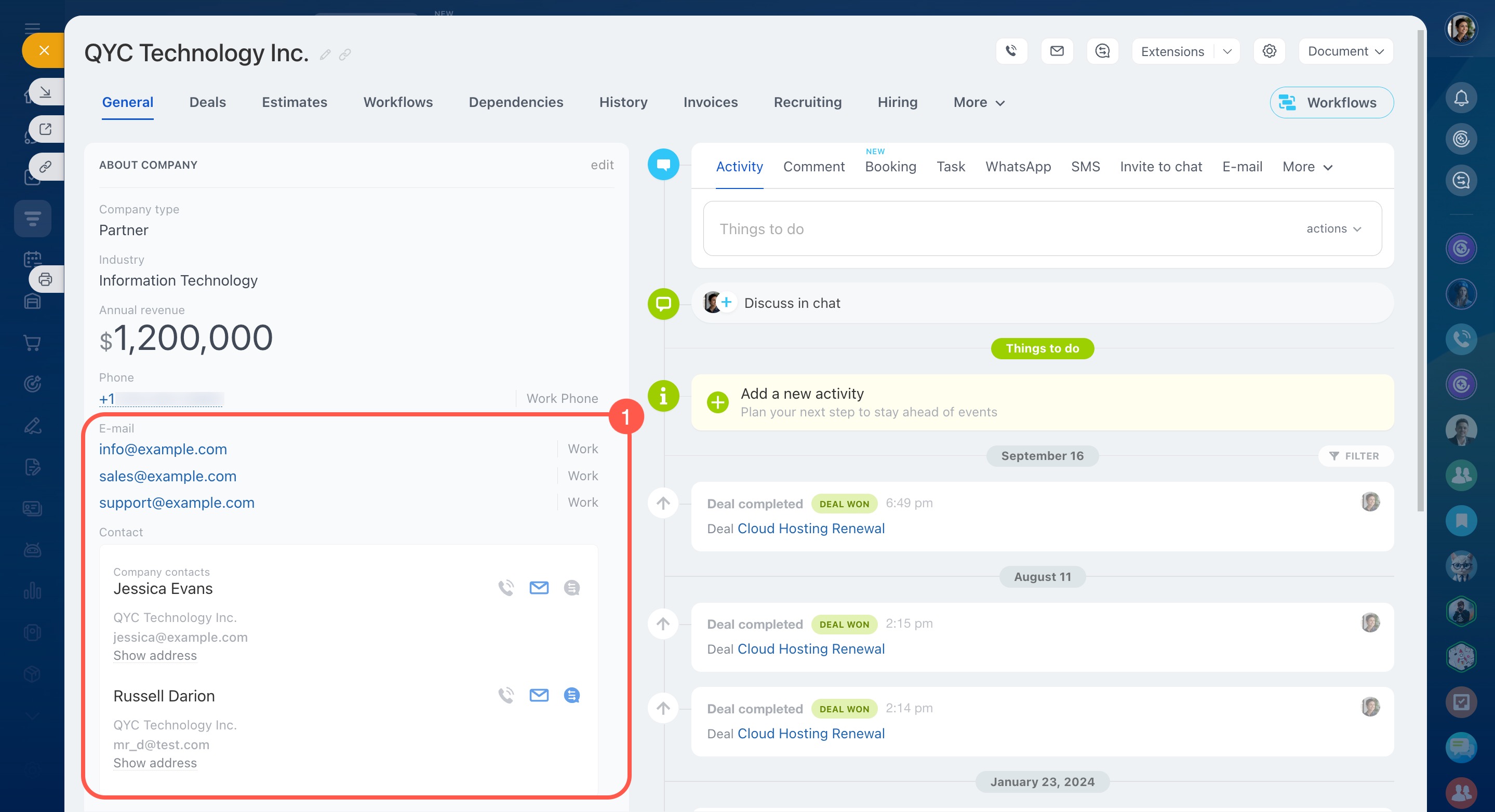This screenshot has width=1495, height=812.
Task: Copy link icon next to company name
Action: coord(345,55)
